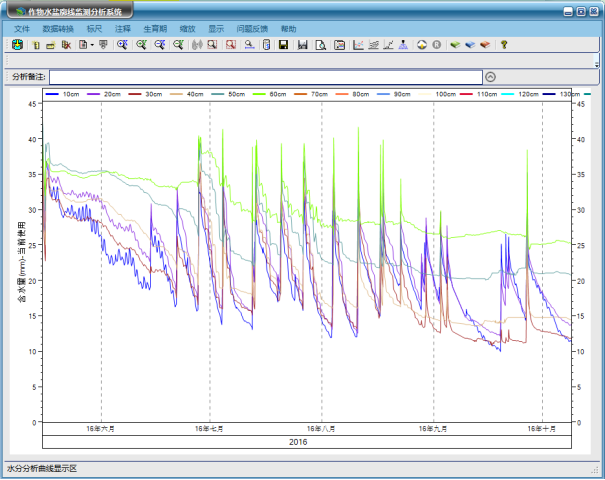Open the 显示 menu
The image size is (605, 480).
pyautogui.click(x=216, y=29)
